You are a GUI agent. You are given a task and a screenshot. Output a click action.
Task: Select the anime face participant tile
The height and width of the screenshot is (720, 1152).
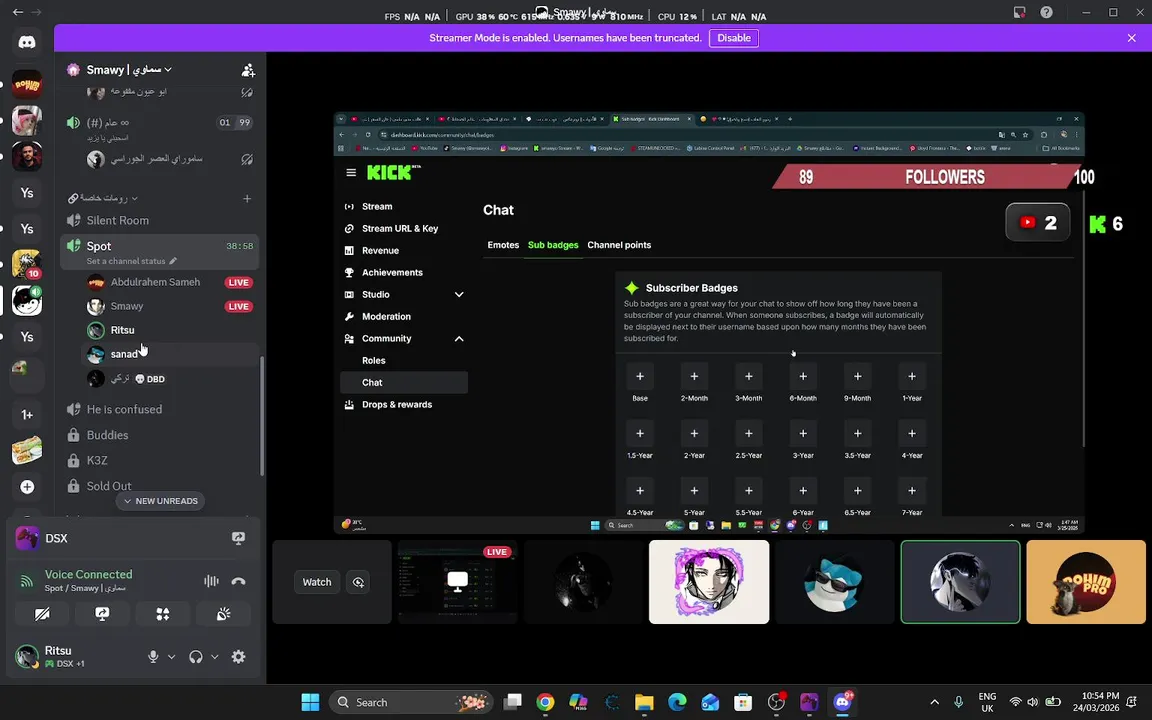point(709,582)
